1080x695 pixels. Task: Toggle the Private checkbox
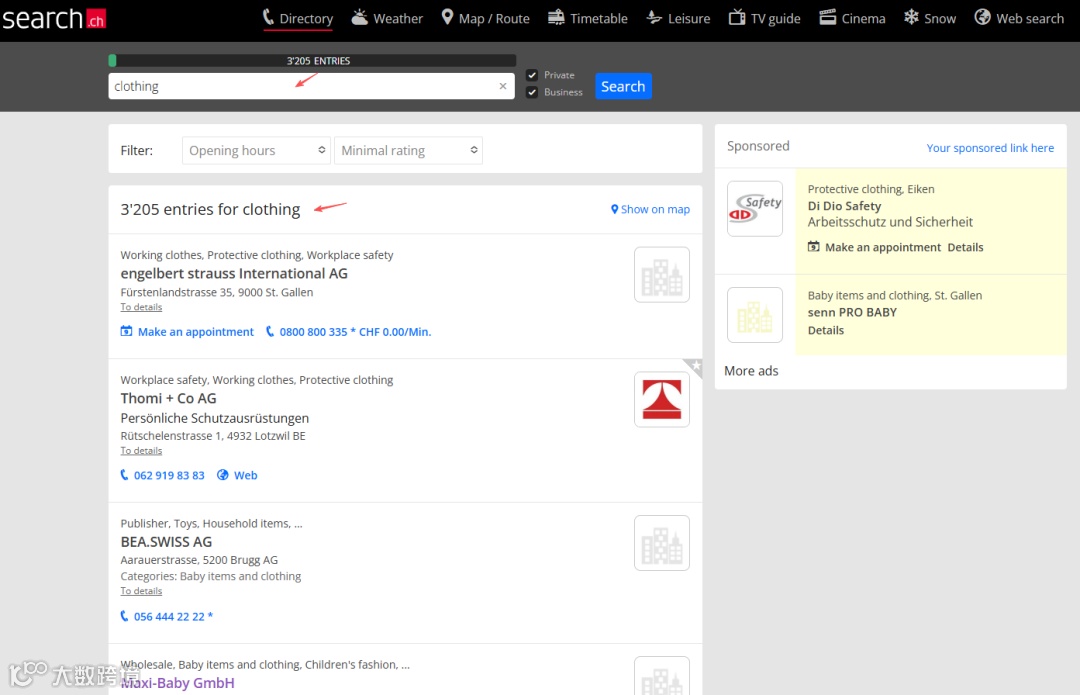[532, 75]
